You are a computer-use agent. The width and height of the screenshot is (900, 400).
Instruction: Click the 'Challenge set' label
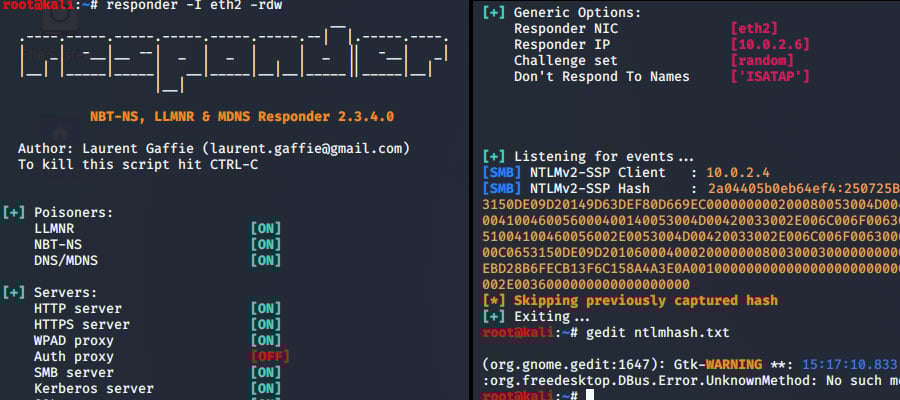pyautogui.click(x=566, y=61)
